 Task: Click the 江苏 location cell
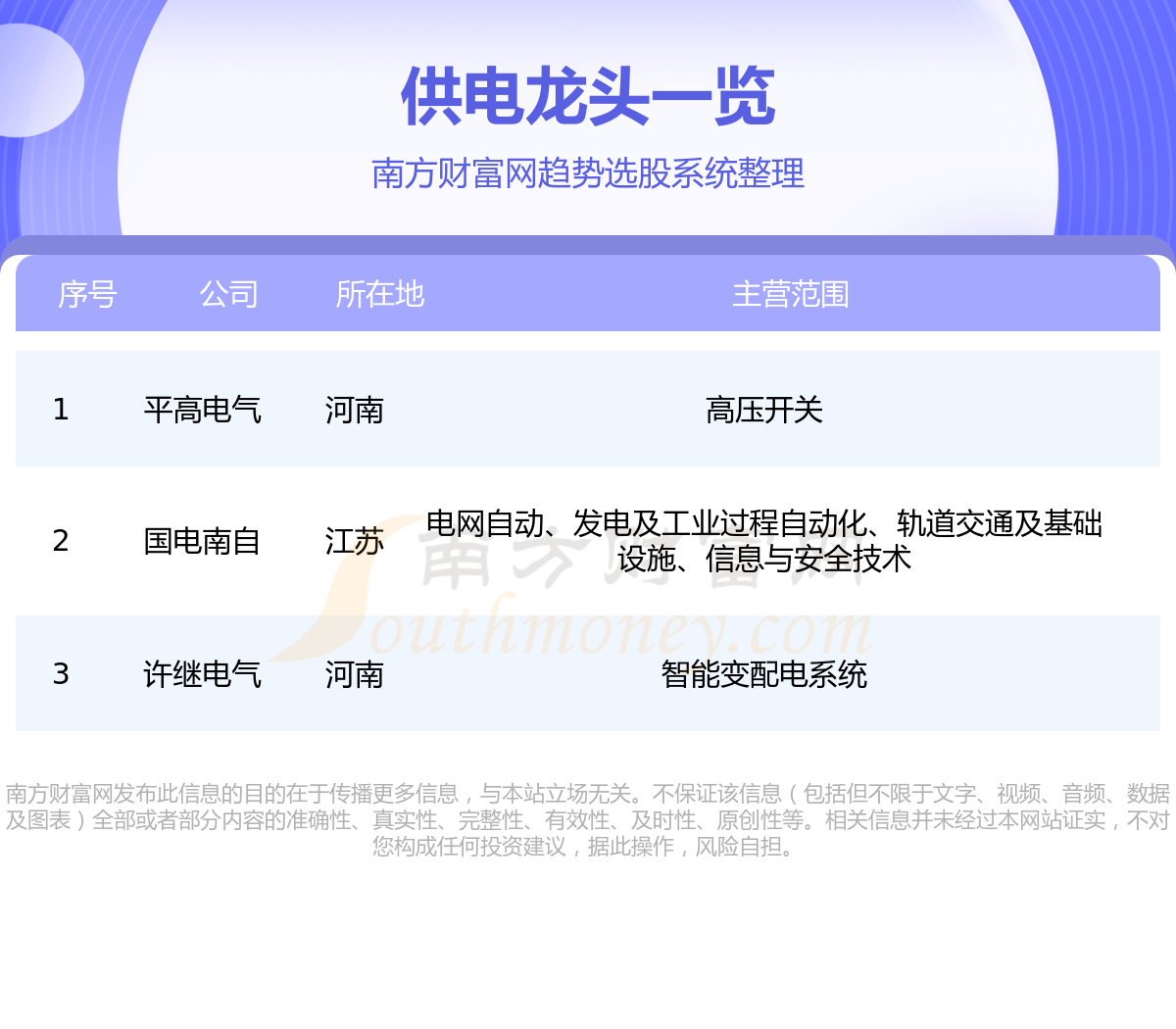click(354, 541)
